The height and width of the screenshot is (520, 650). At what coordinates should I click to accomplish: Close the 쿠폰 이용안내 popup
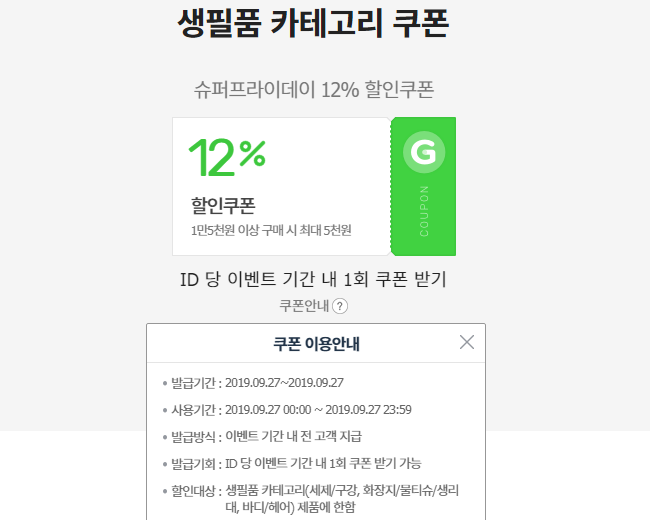click(467, 342)
